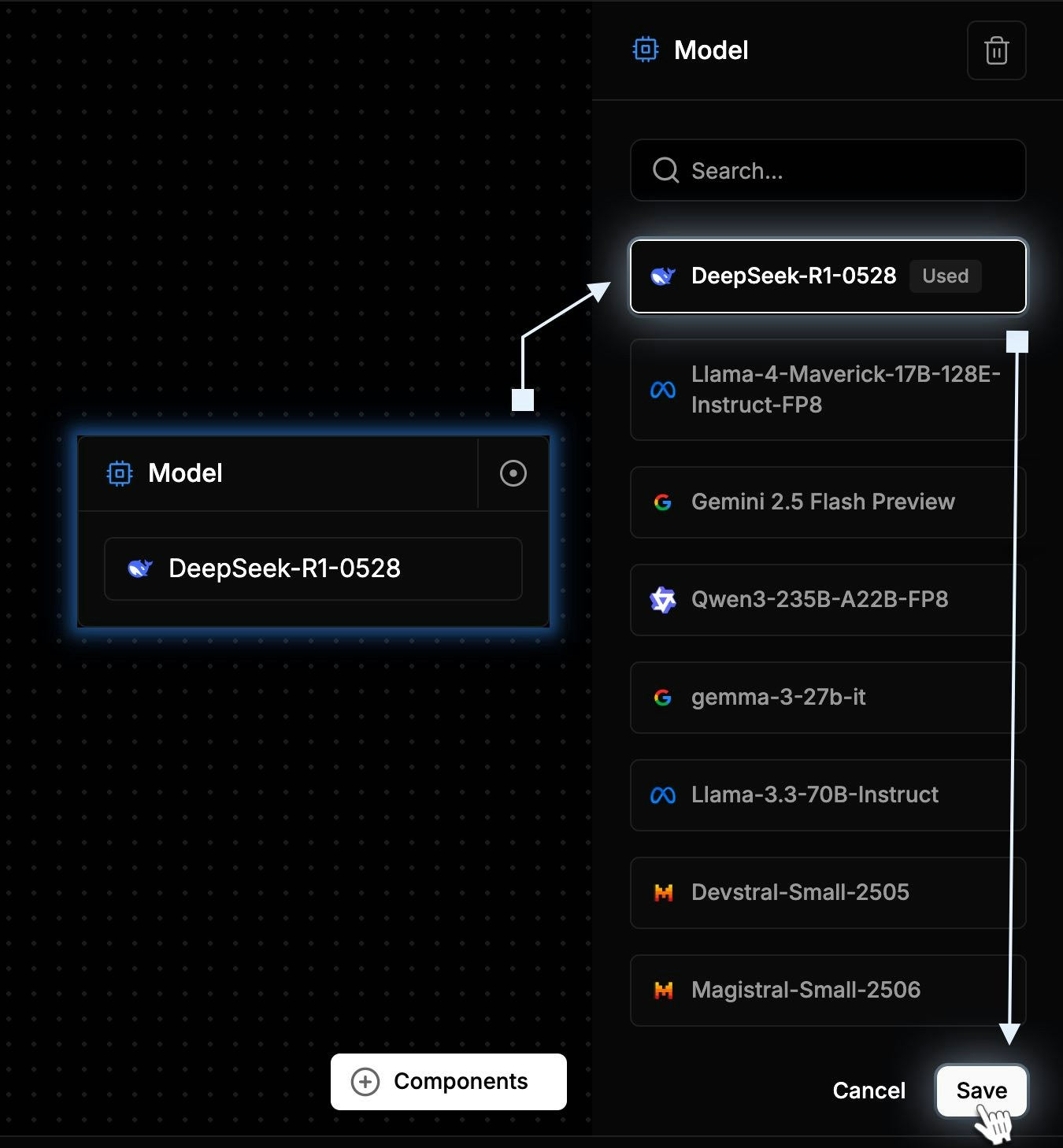Choose the Magistral-Small-2506 model

pyautogui.click(x=828, y=991)
